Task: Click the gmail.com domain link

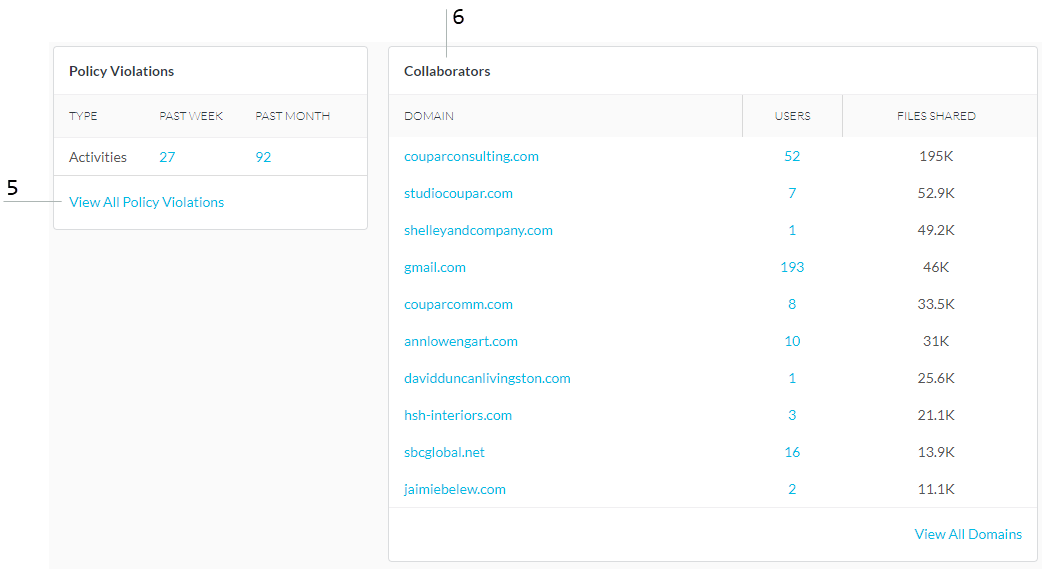Action: tap(435, 267)
